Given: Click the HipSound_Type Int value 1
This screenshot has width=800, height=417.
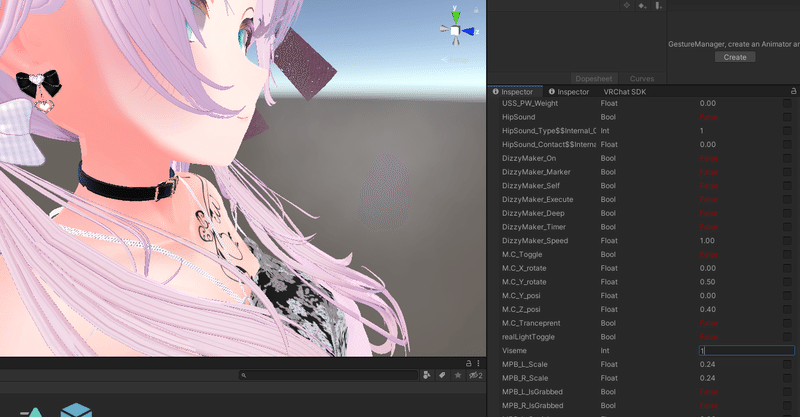Looking at the screenshot, I should pos(702,131).
